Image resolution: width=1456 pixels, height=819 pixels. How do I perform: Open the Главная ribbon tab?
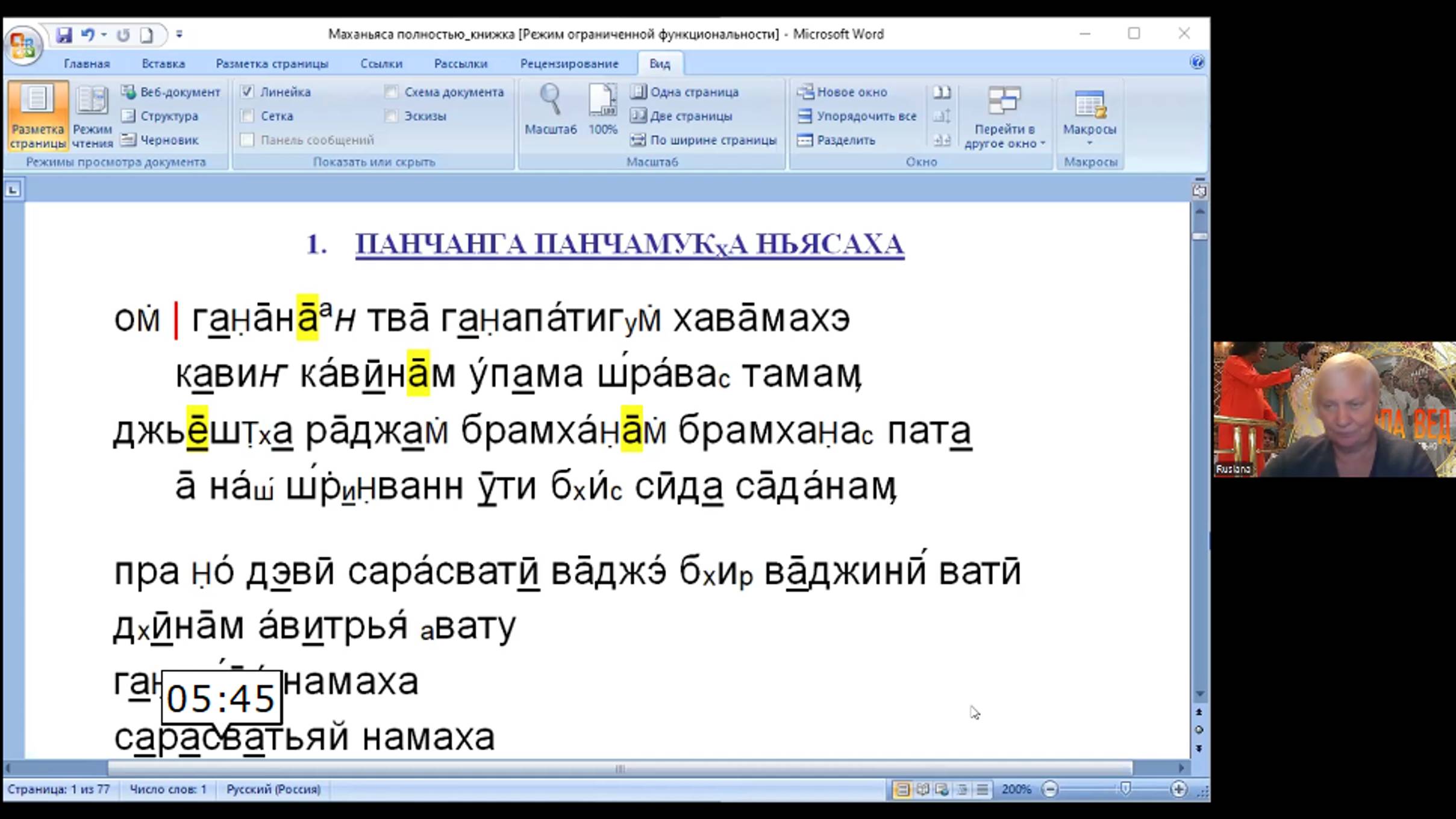click(87, 64)
